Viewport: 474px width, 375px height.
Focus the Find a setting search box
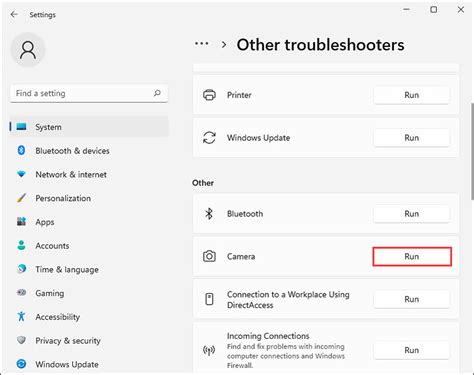point(89,93)
